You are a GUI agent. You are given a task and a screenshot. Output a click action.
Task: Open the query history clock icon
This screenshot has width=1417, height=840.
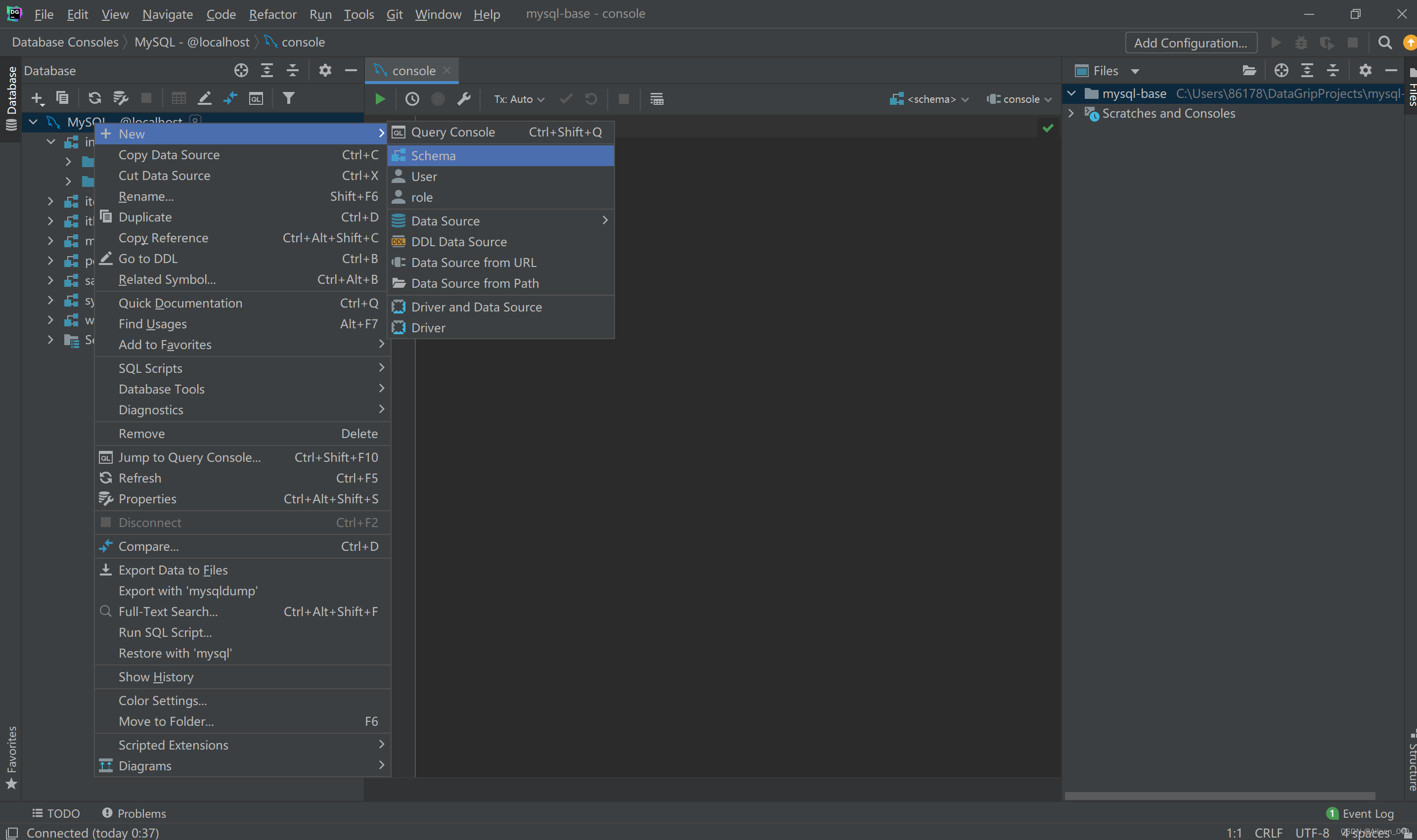(x=412, y=99)
